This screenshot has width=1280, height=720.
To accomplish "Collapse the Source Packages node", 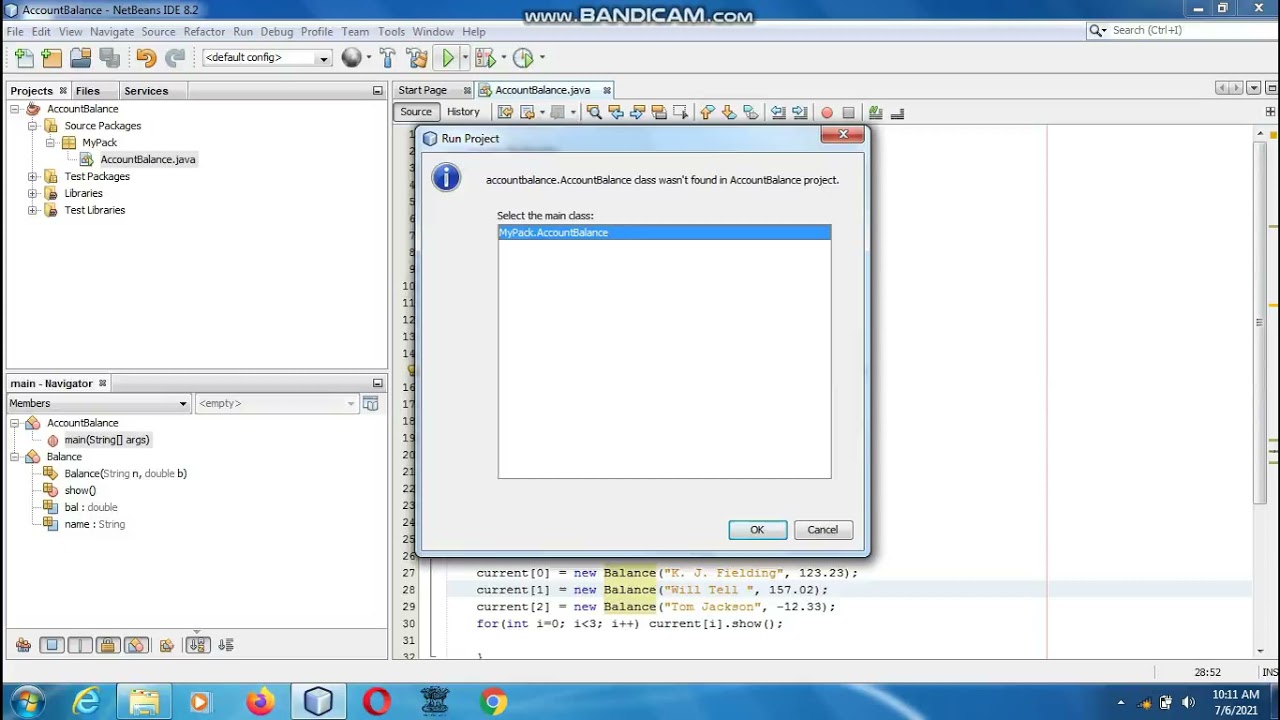I will 32,126.
